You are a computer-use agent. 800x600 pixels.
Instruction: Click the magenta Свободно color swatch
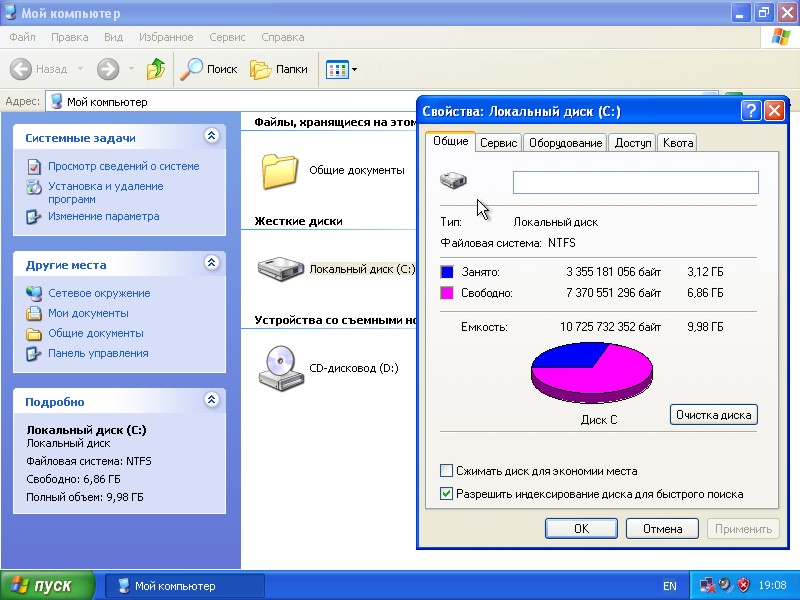(x=446, y=293)
